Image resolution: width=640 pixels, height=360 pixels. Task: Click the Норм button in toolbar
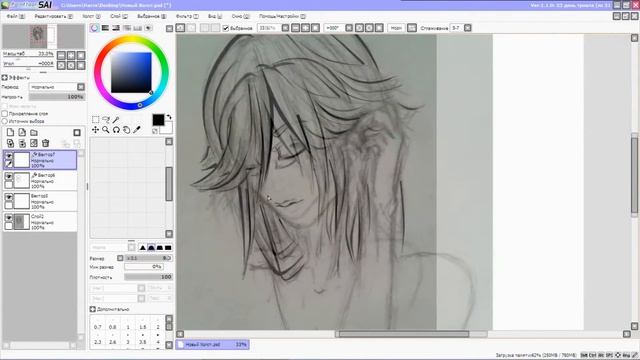[x=396, y=28]
